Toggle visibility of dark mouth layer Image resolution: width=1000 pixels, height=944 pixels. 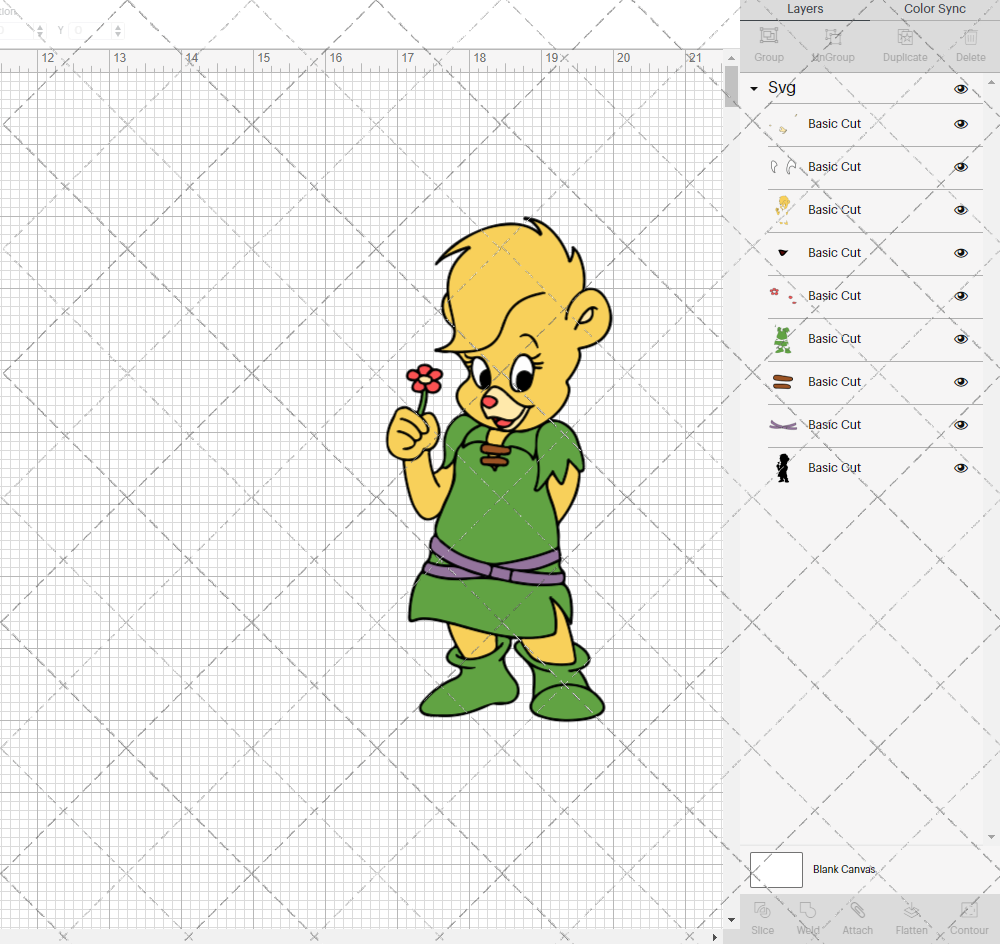click(x=961, y=253)
